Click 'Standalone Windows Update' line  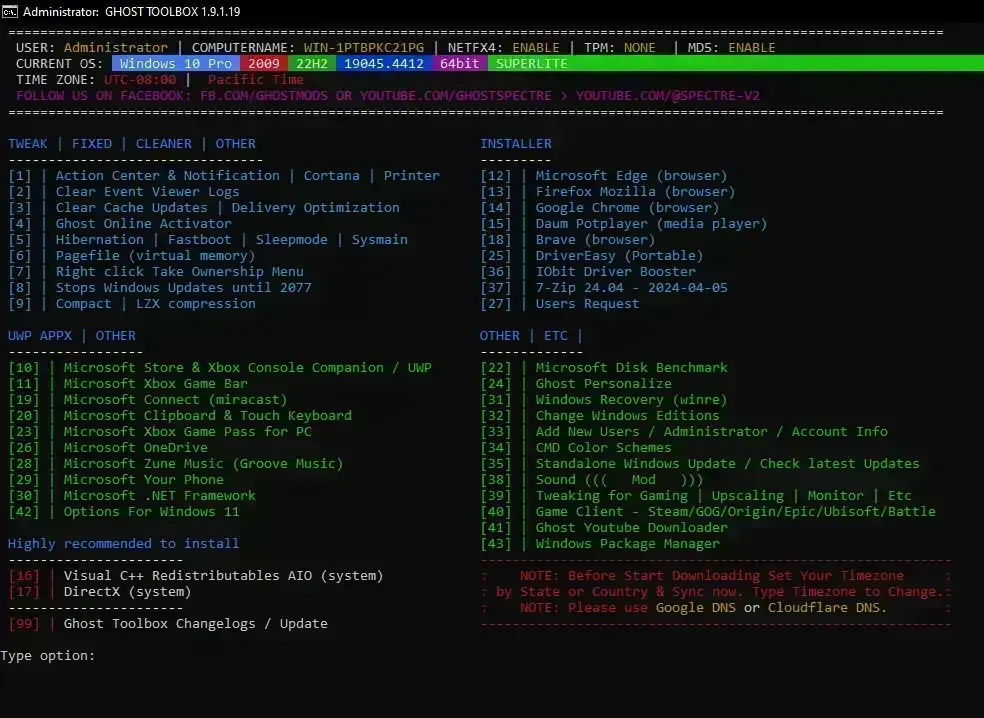(x=700, y=464)
